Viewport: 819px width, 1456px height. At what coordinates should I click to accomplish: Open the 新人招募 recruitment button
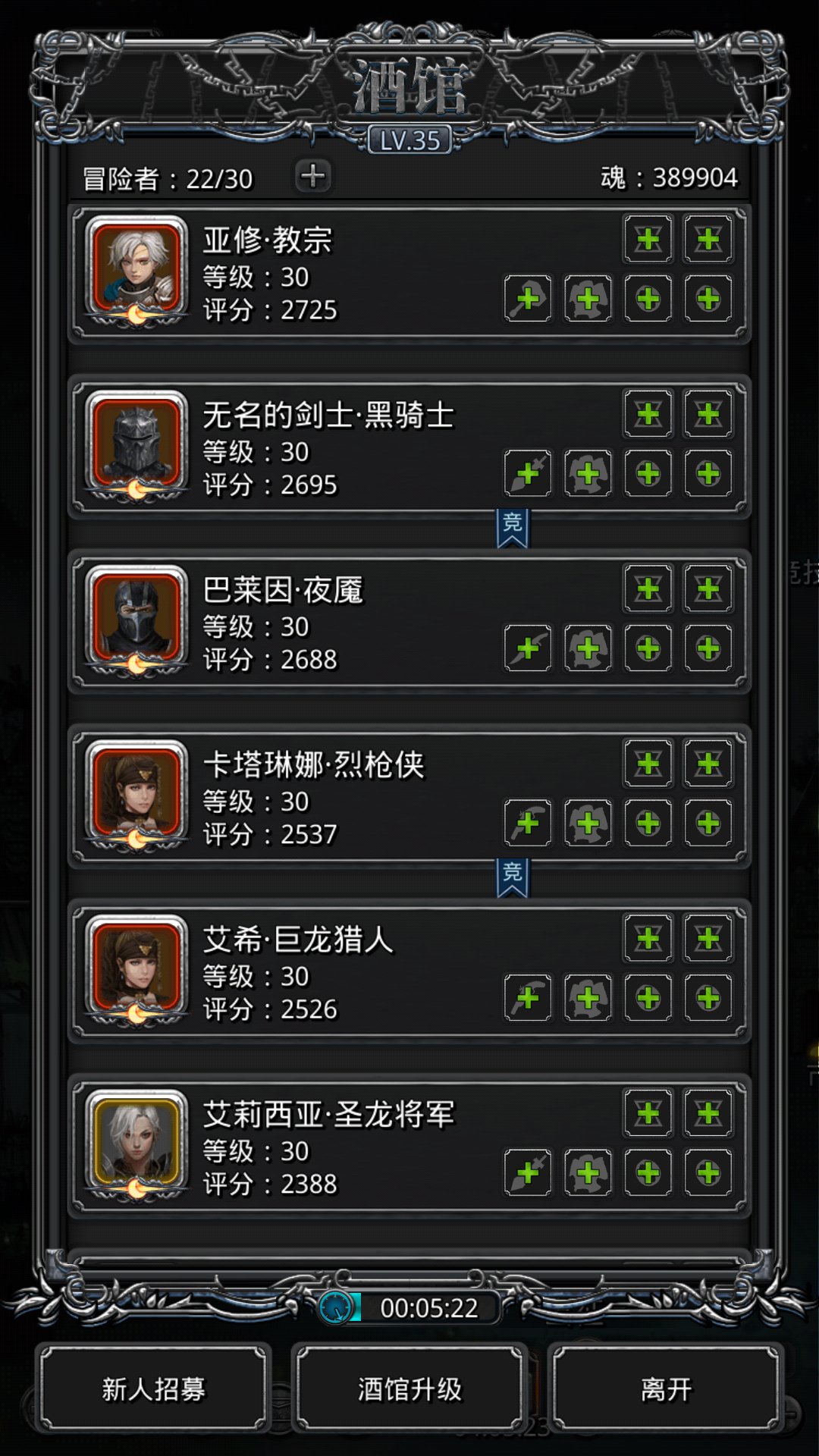point(154,1389)
